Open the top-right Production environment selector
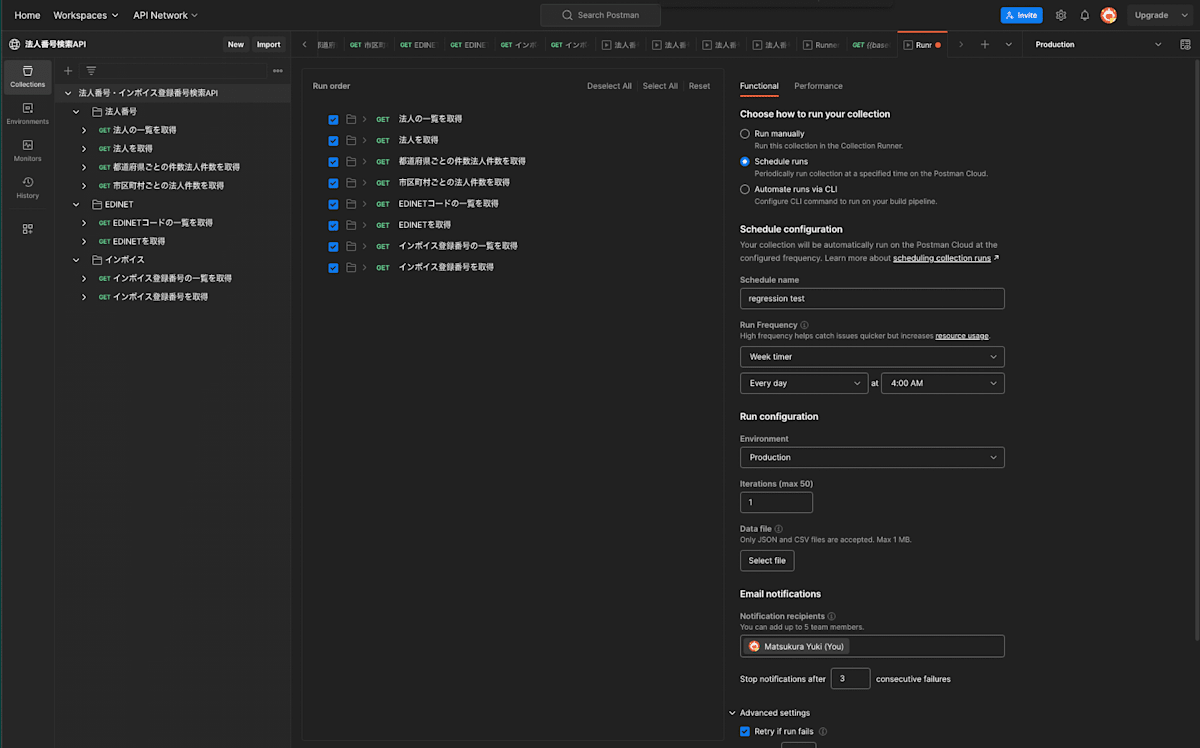 point(1098,44)
